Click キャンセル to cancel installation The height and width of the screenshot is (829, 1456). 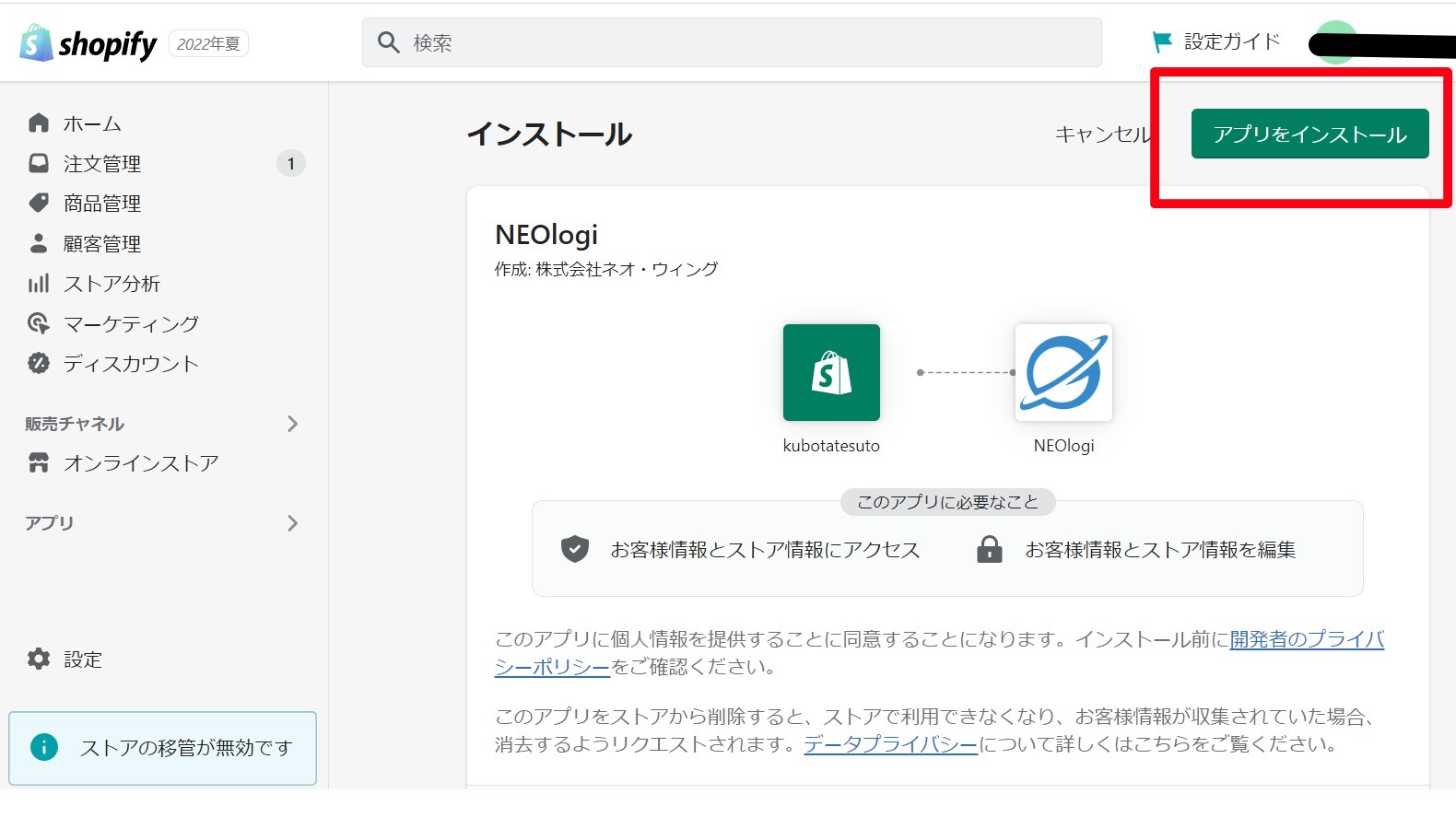point(1103,134)
